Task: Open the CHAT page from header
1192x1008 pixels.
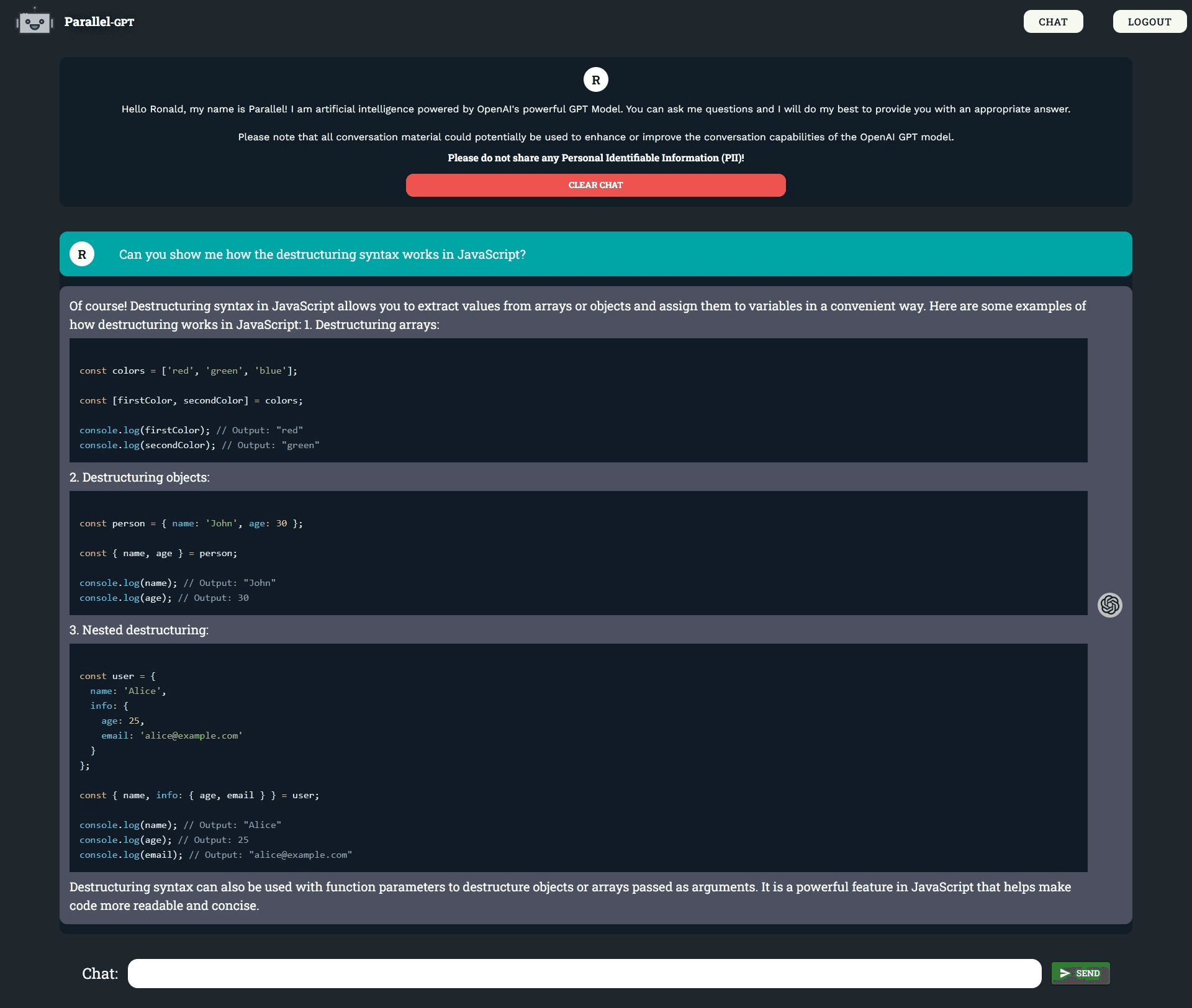Action: coord(1053,22)
